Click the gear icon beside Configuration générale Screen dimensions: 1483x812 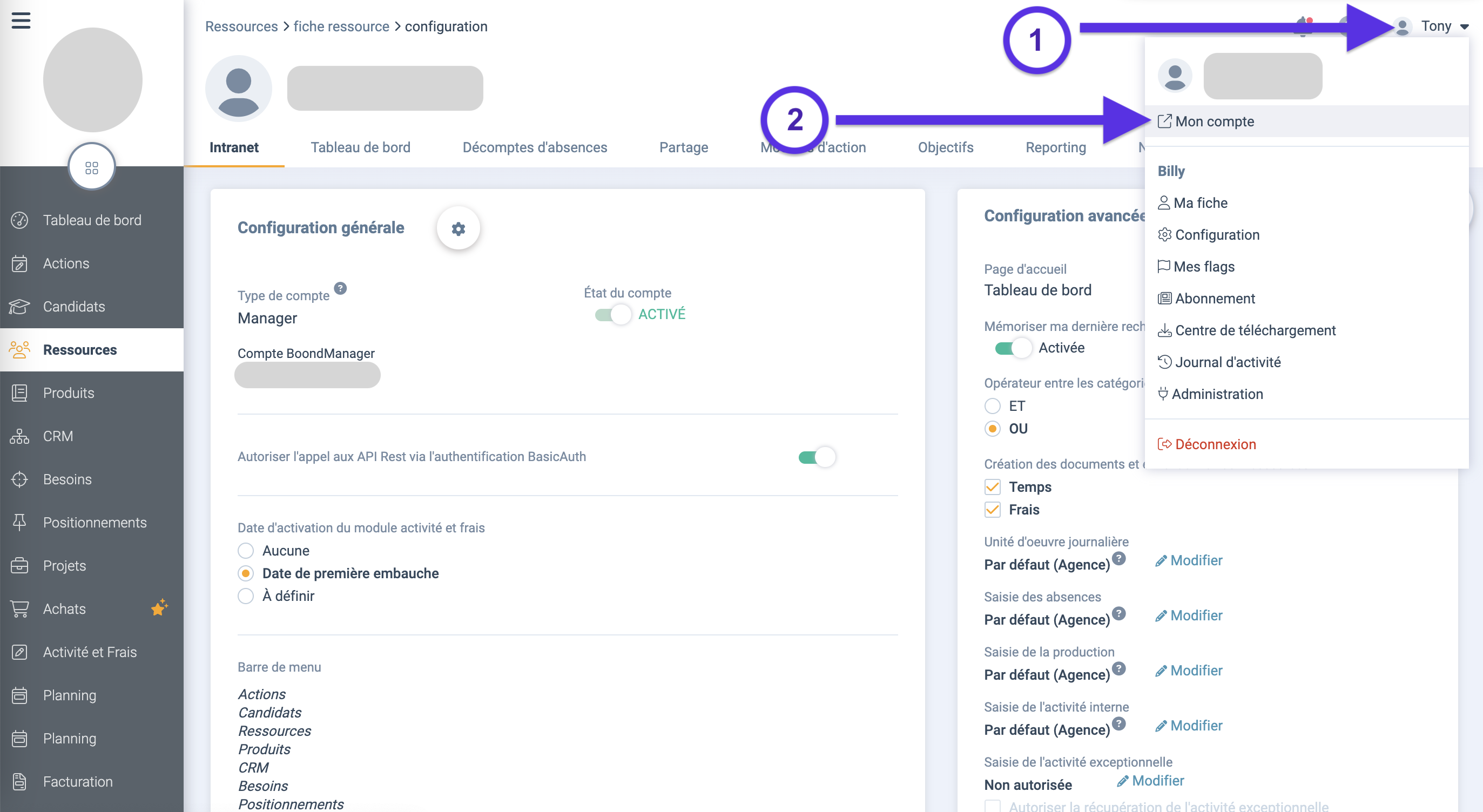pos(459,229)
